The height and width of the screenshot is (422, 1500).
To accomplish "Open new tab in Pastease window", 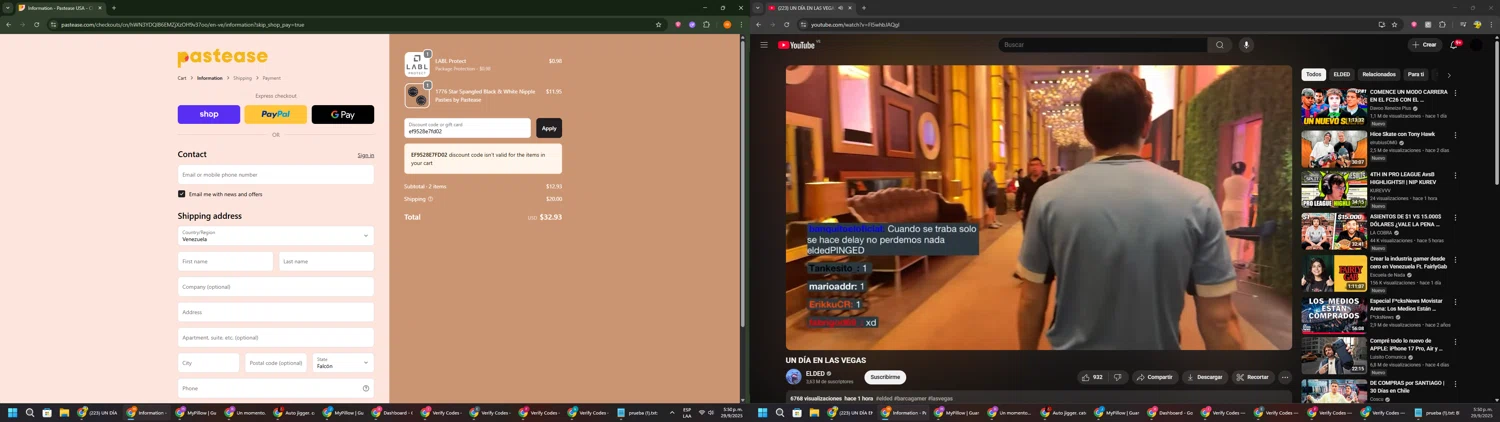I will tap(114, 8).
